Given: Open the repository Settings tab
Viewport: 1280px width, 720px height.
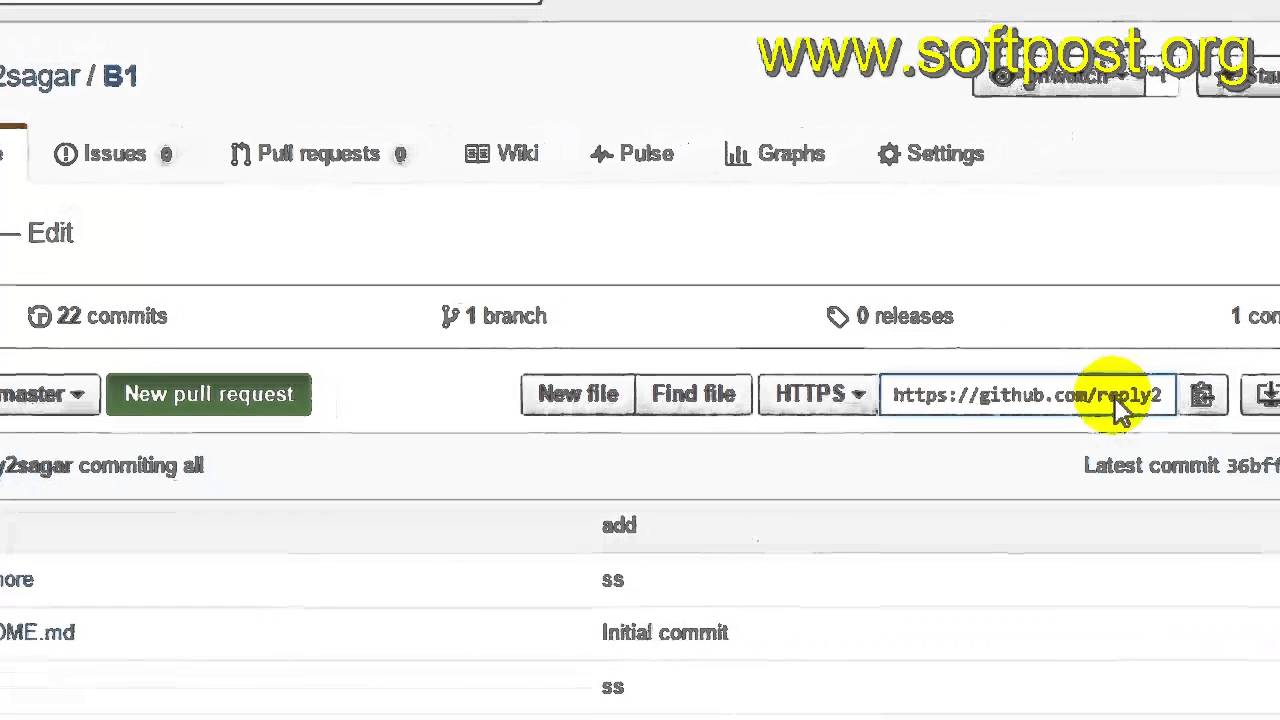Looking at the screenshot, I should [931, 154].
